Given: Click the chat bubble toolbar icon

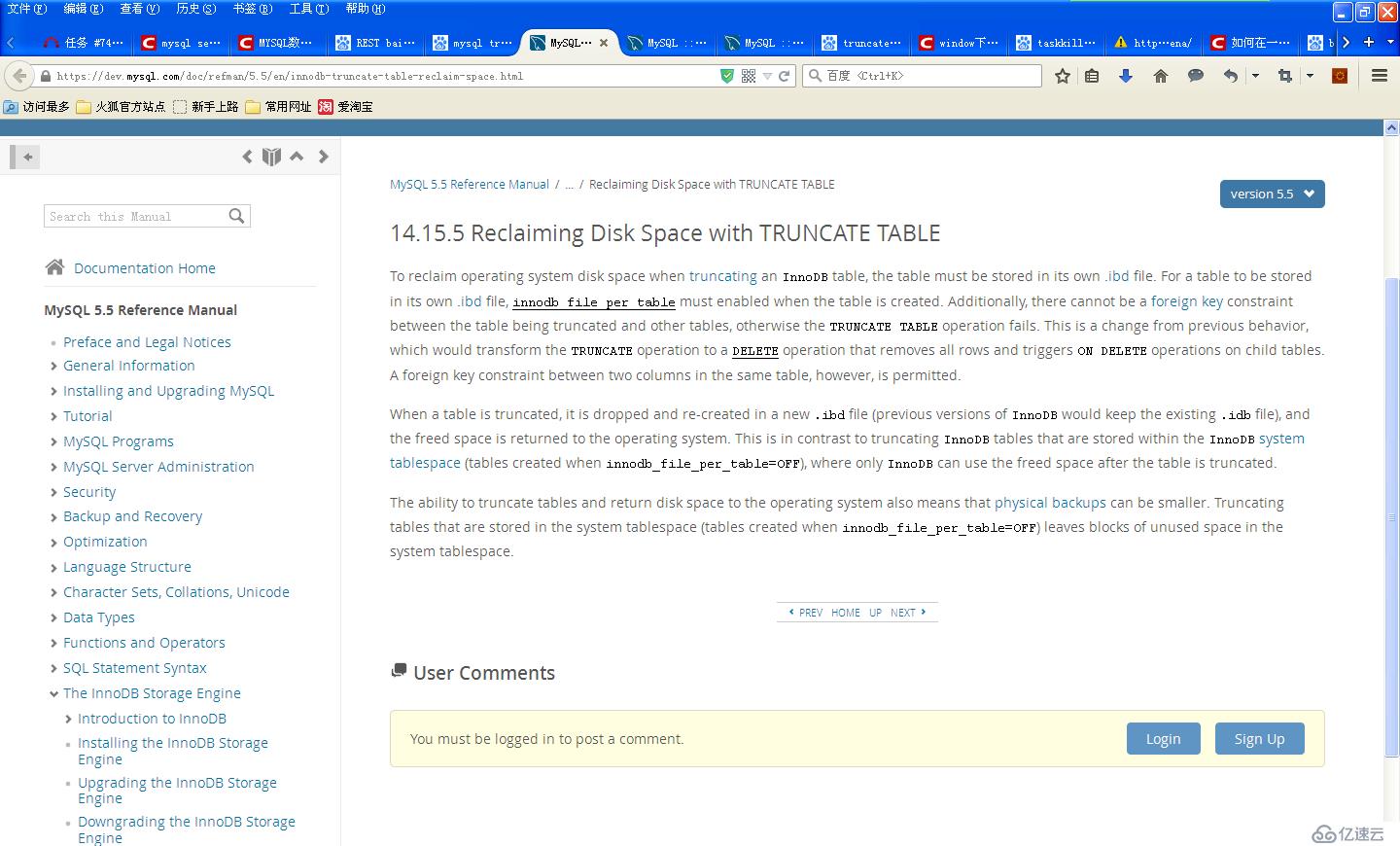Looking at the screenshot, I should 1196,76.
